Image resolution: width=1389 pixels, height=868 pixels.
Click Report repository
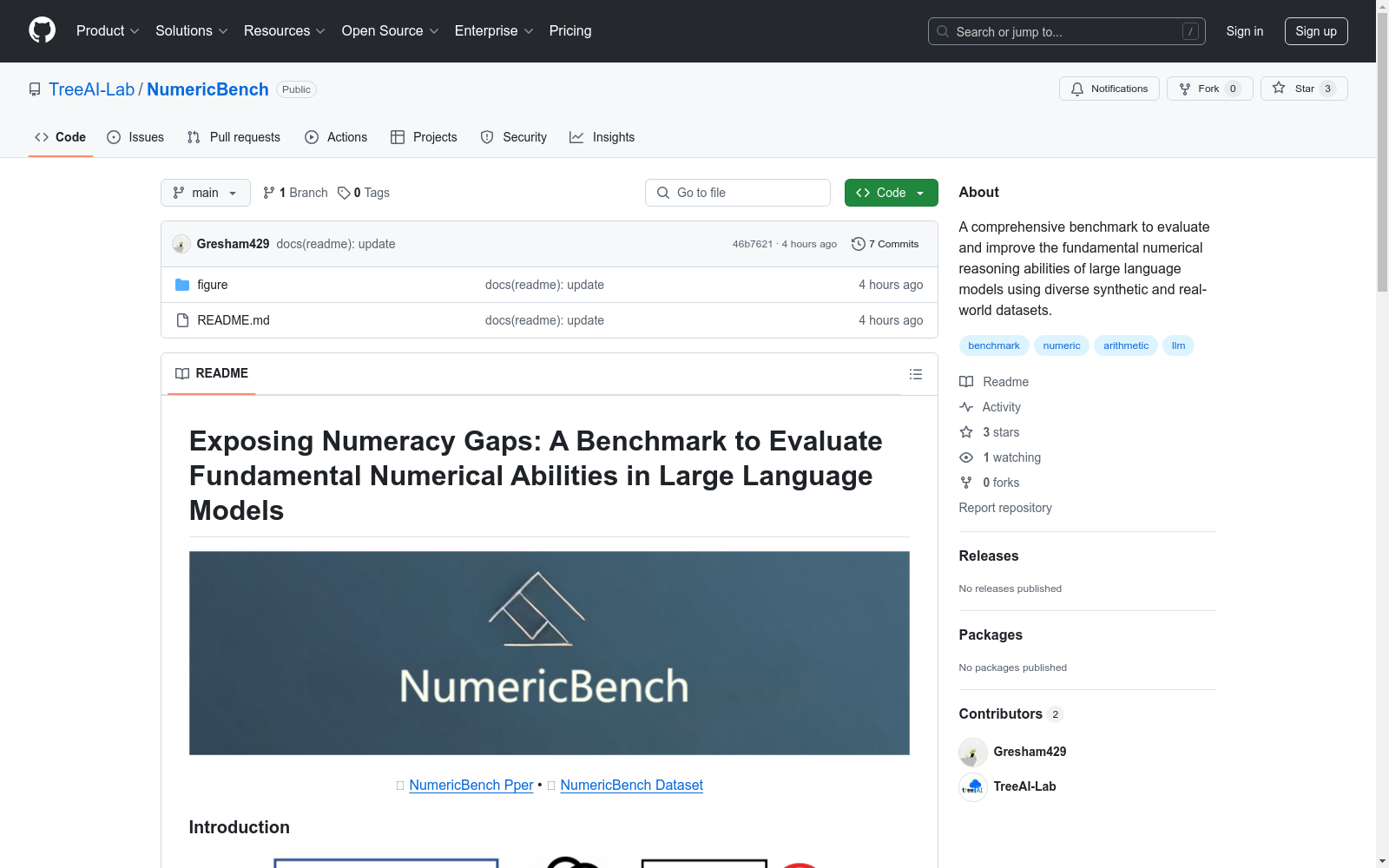(x=1005, y=508)
